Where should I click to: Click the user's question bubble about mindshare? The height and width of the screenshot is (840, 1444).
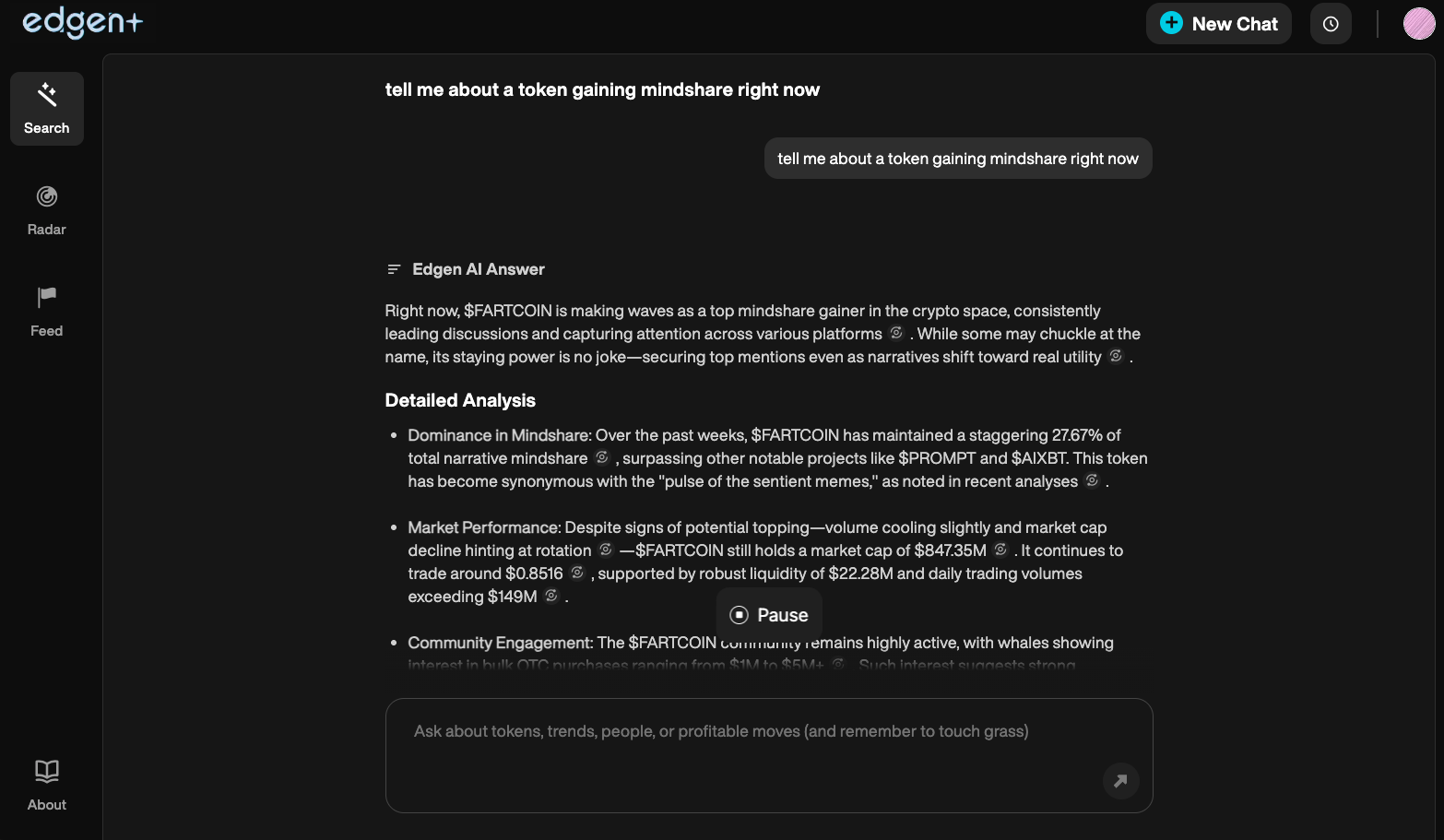[x=957, y=158]
